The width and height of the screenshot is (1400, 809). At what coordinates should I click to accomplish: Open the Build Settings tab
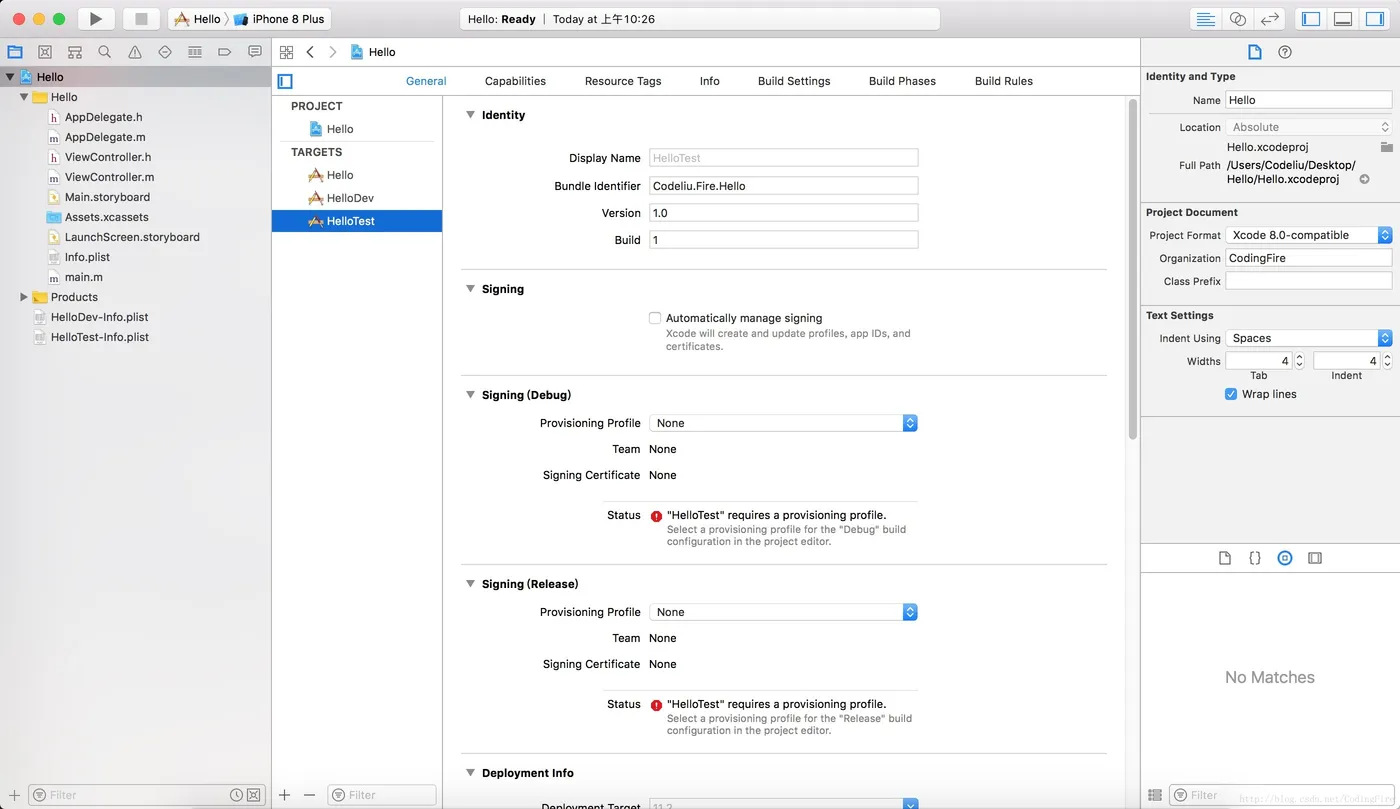(x=794, y=81)
